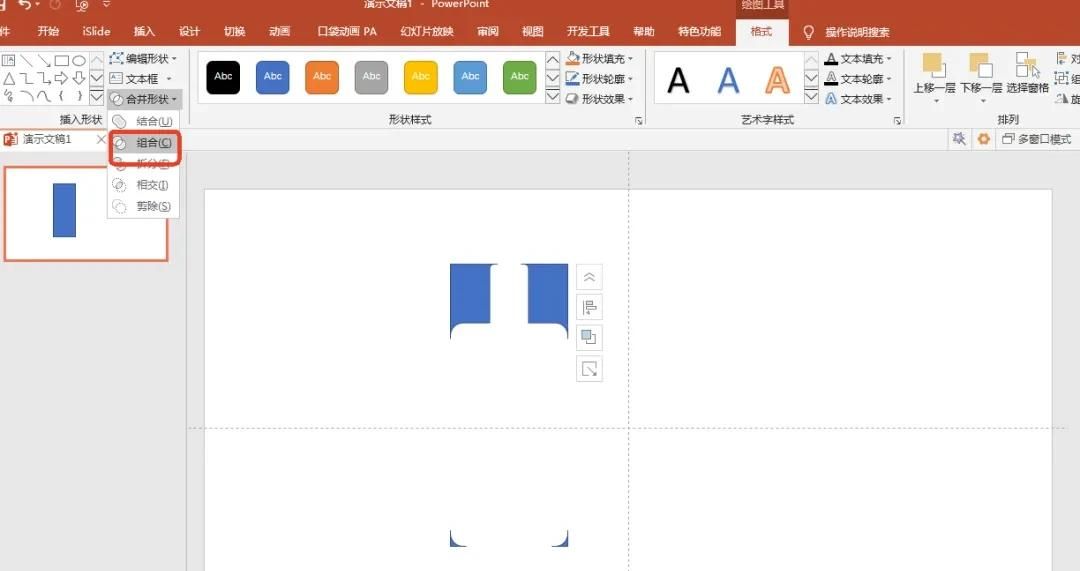Open the 文本框 dropdown

(x=141, y=79)
